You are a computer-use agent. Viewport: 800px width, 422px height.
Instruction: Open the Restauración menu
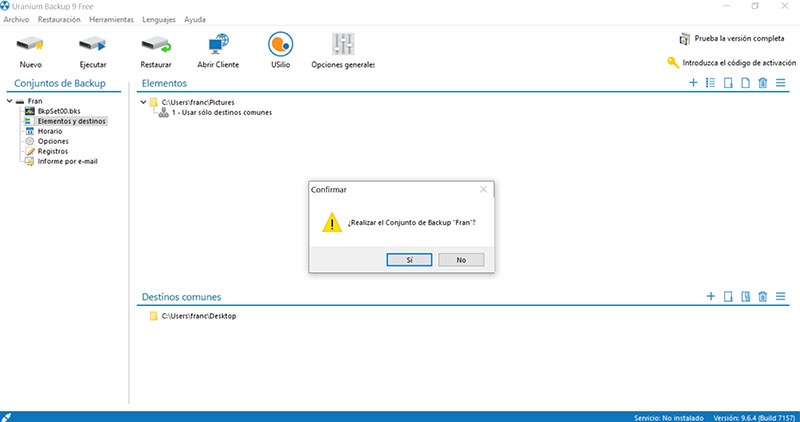click(59, 19)
